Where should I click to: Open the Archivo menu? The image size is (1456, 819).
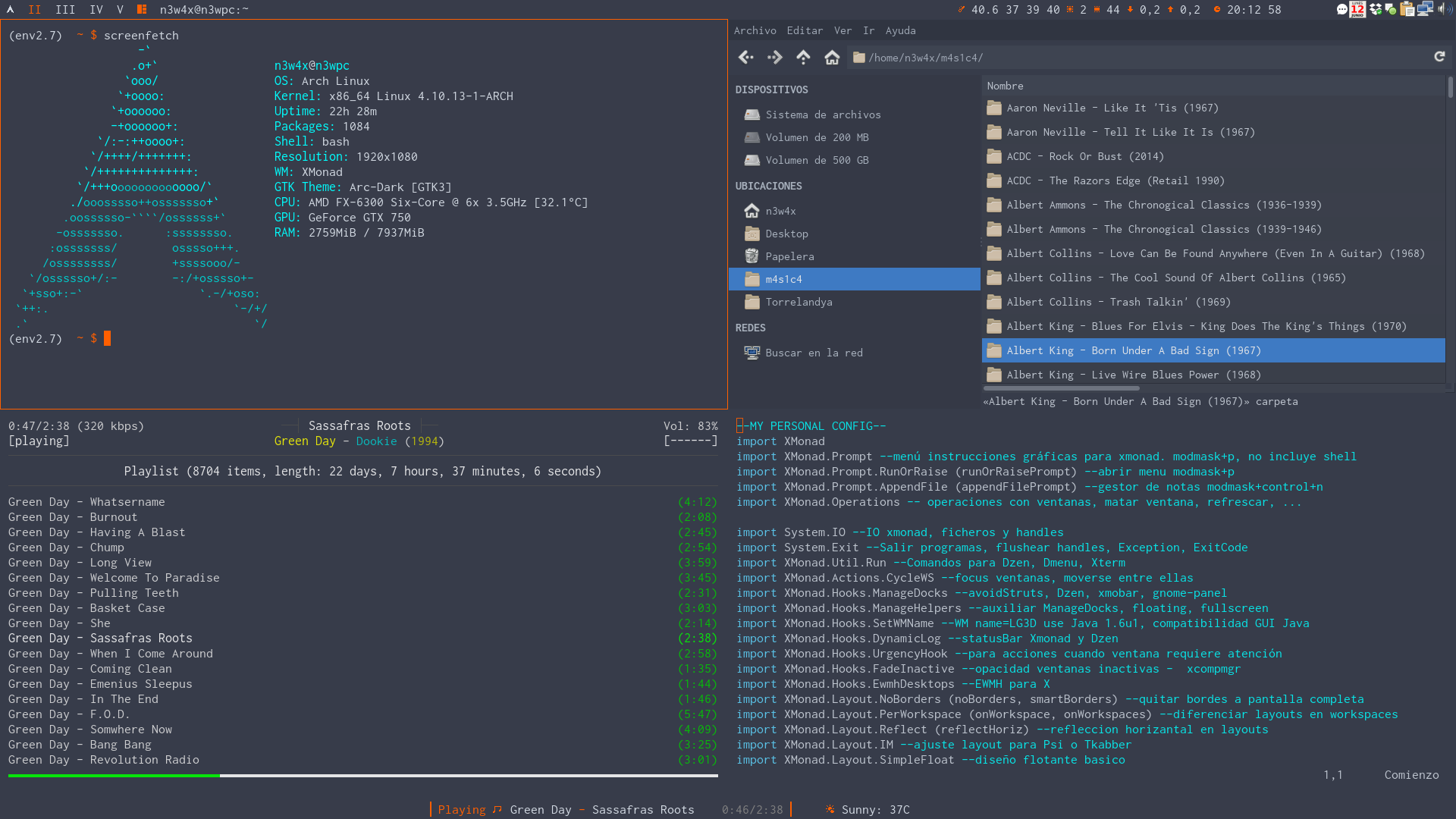click(x=755, y=30)
